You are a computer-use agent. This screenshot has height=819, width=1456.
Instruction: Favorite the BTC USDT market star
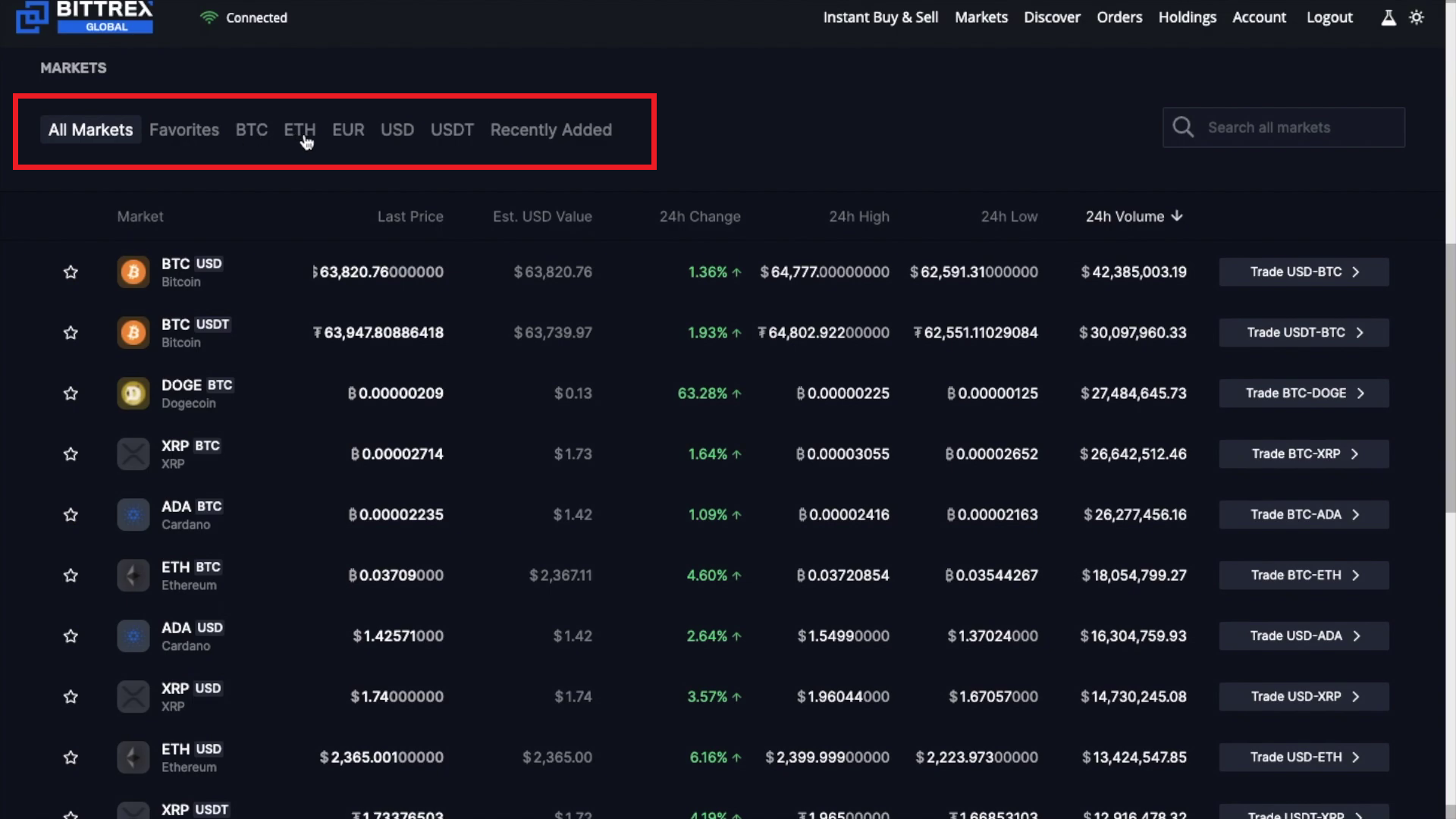click(x=71, y=332)
